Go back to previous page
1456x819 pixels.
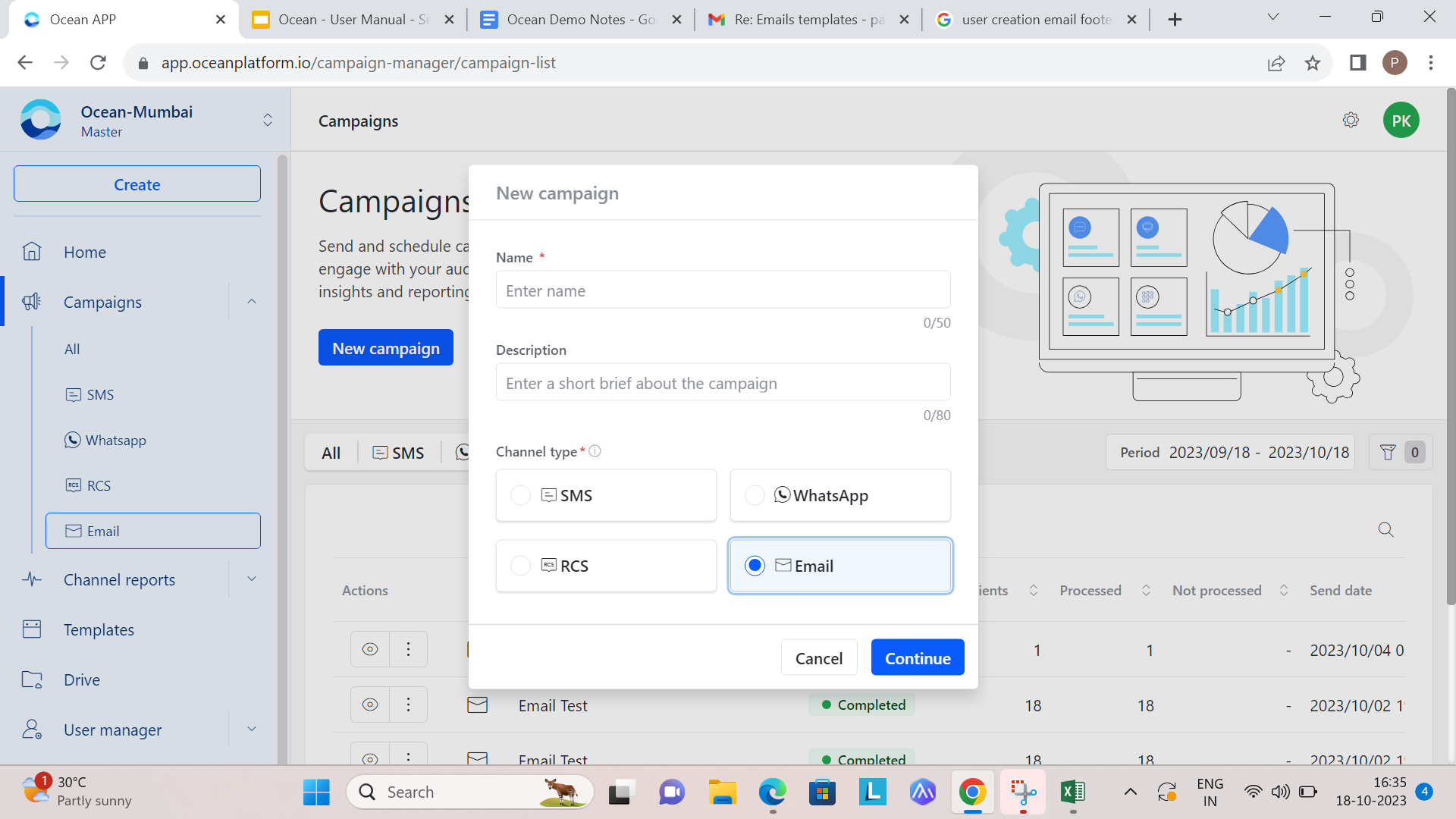25,63
